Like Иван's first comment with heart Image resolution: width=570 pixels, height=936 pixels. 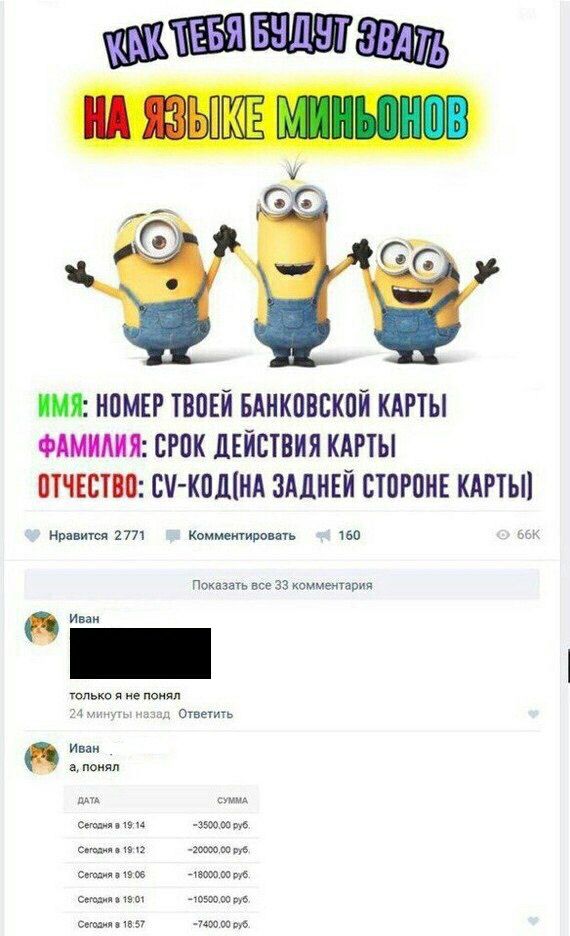pyautogui.click(x=534, y=714)
